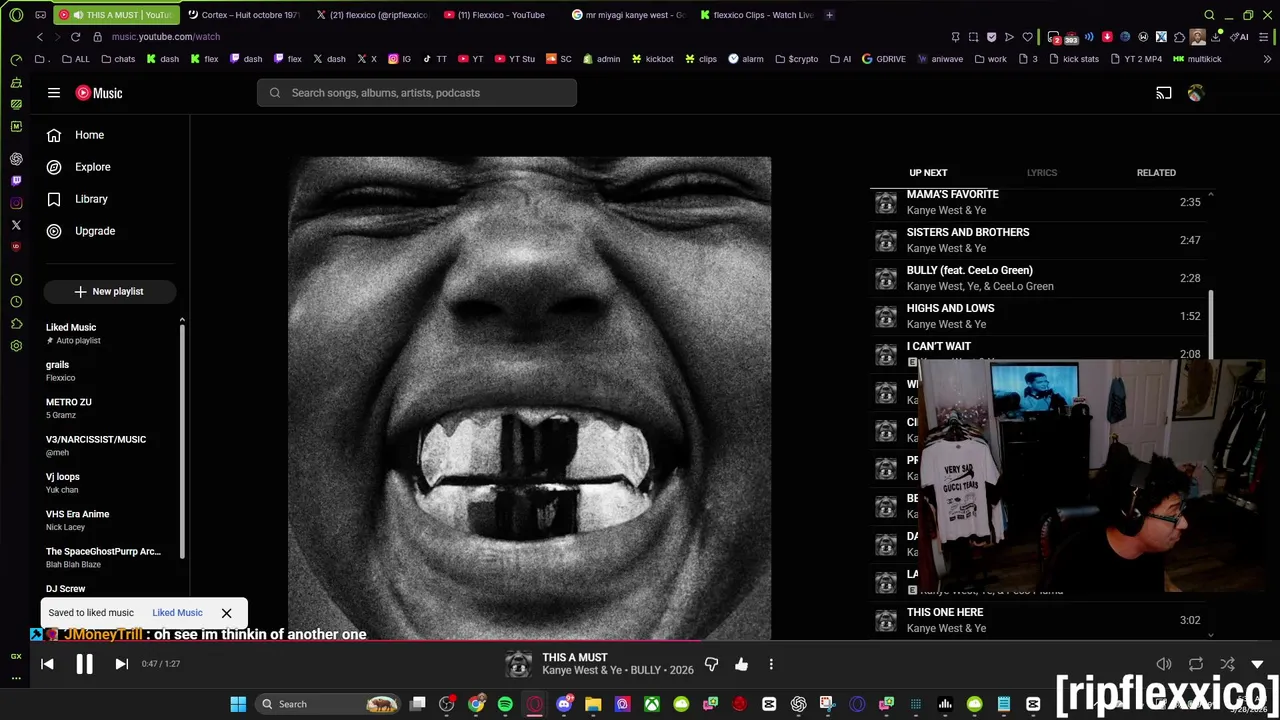Collapse the player page with the down arrow
The width and height of the screenshot is (1280, 720).
1257,664
